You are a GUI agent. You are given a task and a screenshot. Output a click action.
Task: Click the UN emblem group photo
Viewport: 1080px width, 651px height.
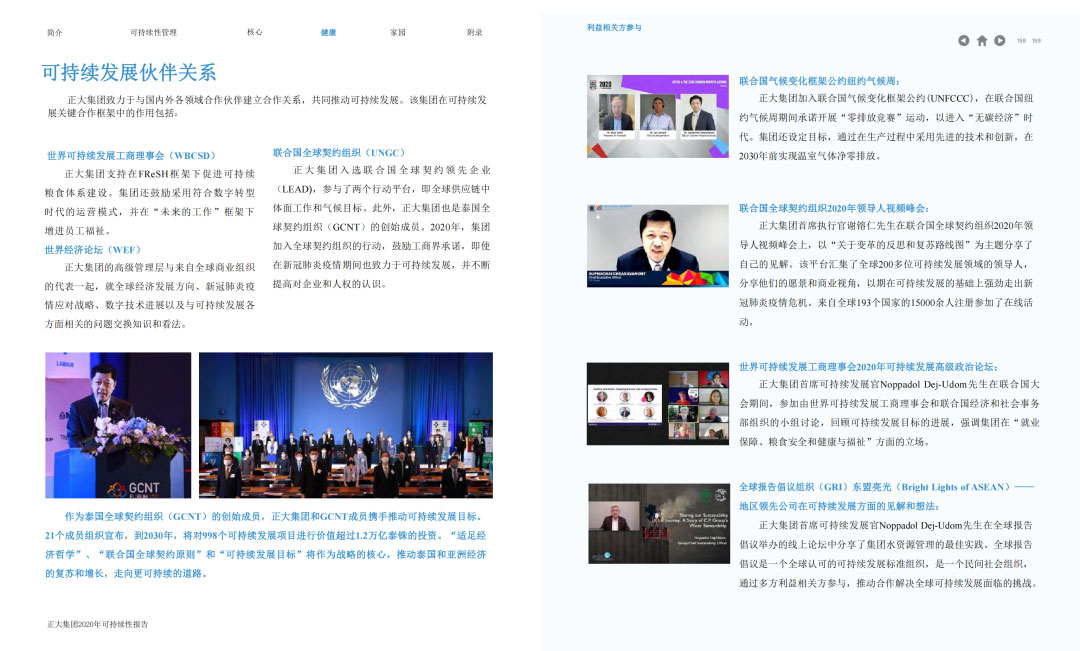coord(345,425)
